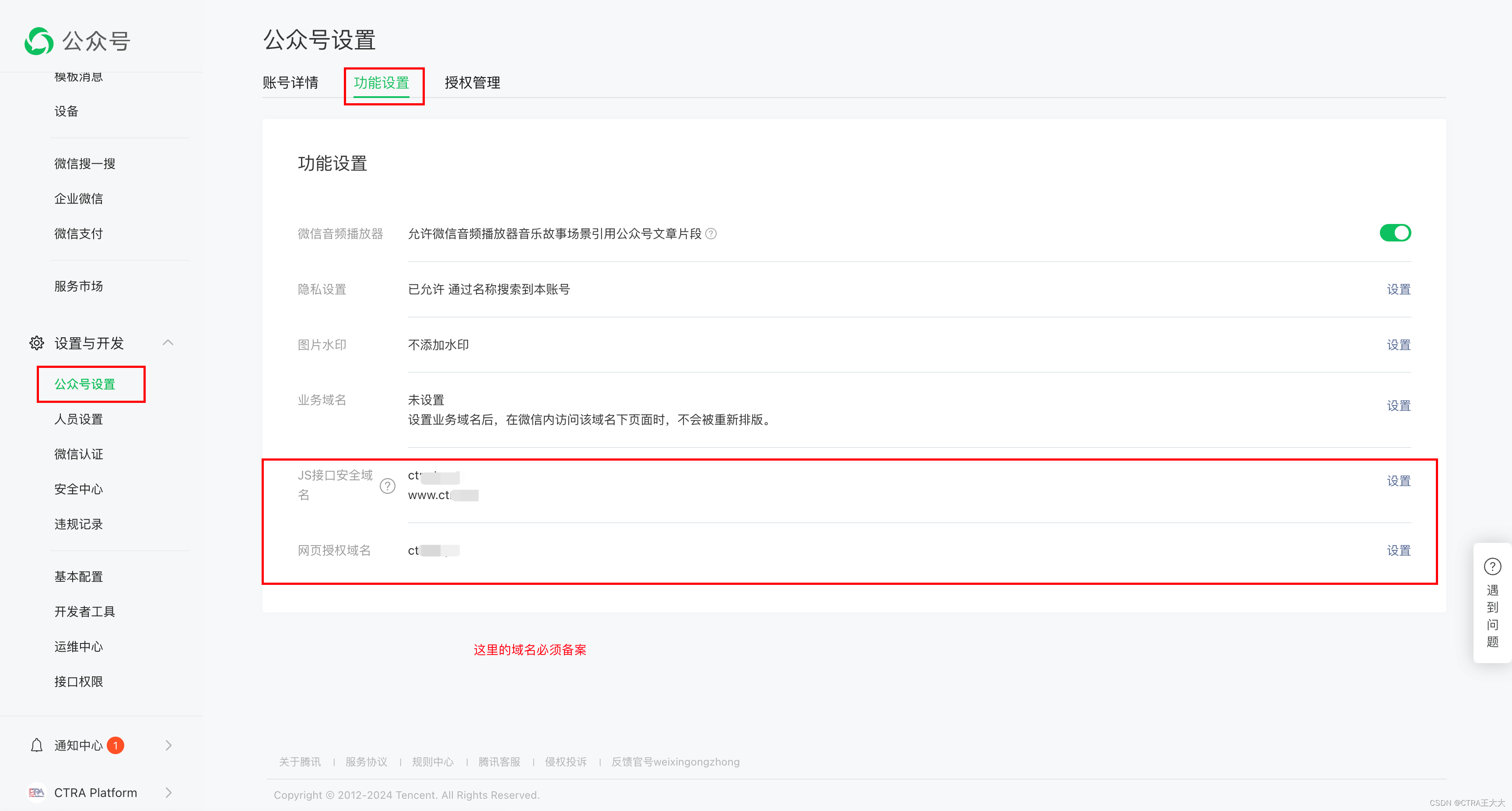
Task: Click the bell icon for 通知中心
Action: [x=36, y=745]
